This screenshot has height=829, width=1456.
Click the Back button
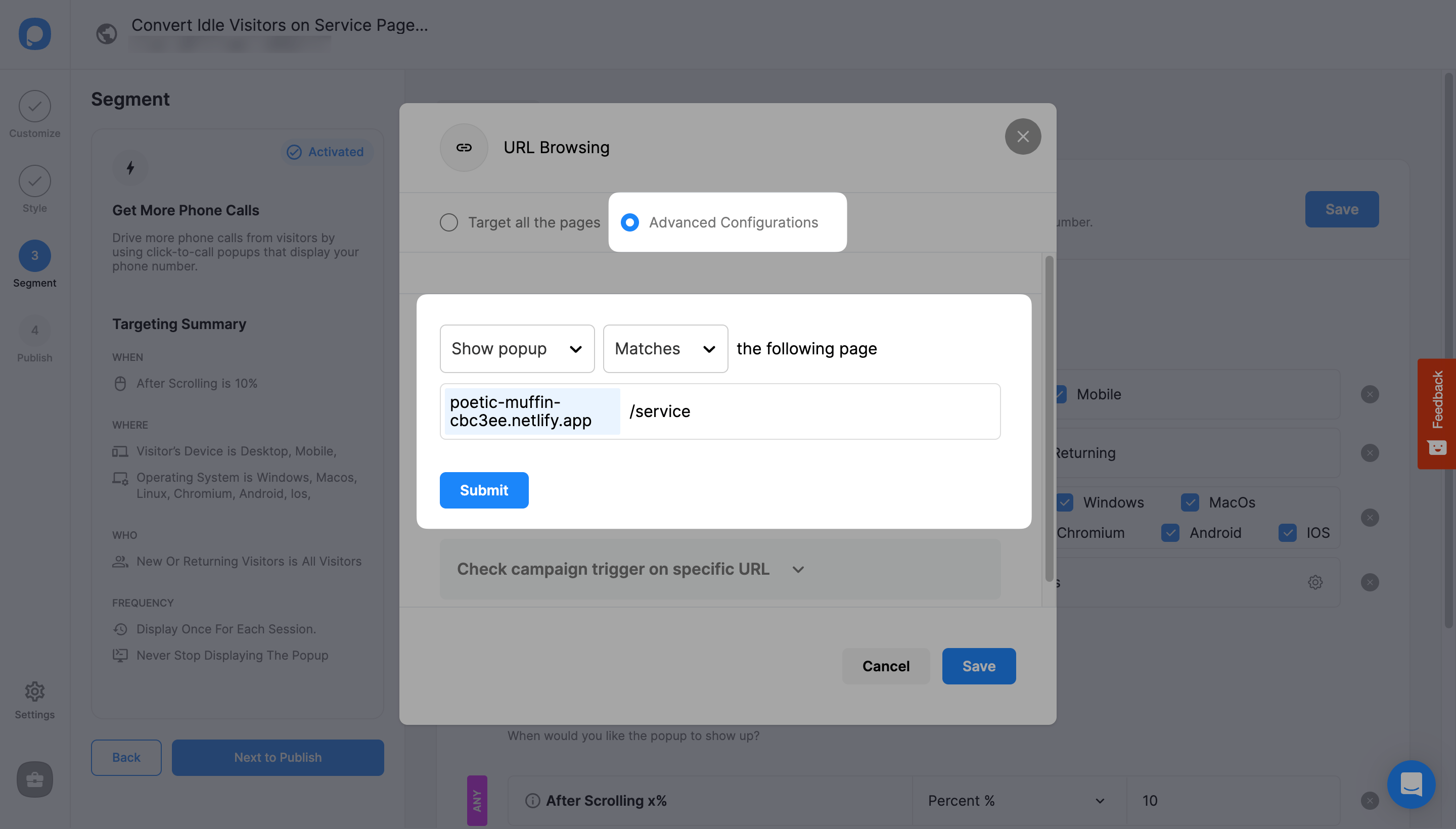(126, 757)
